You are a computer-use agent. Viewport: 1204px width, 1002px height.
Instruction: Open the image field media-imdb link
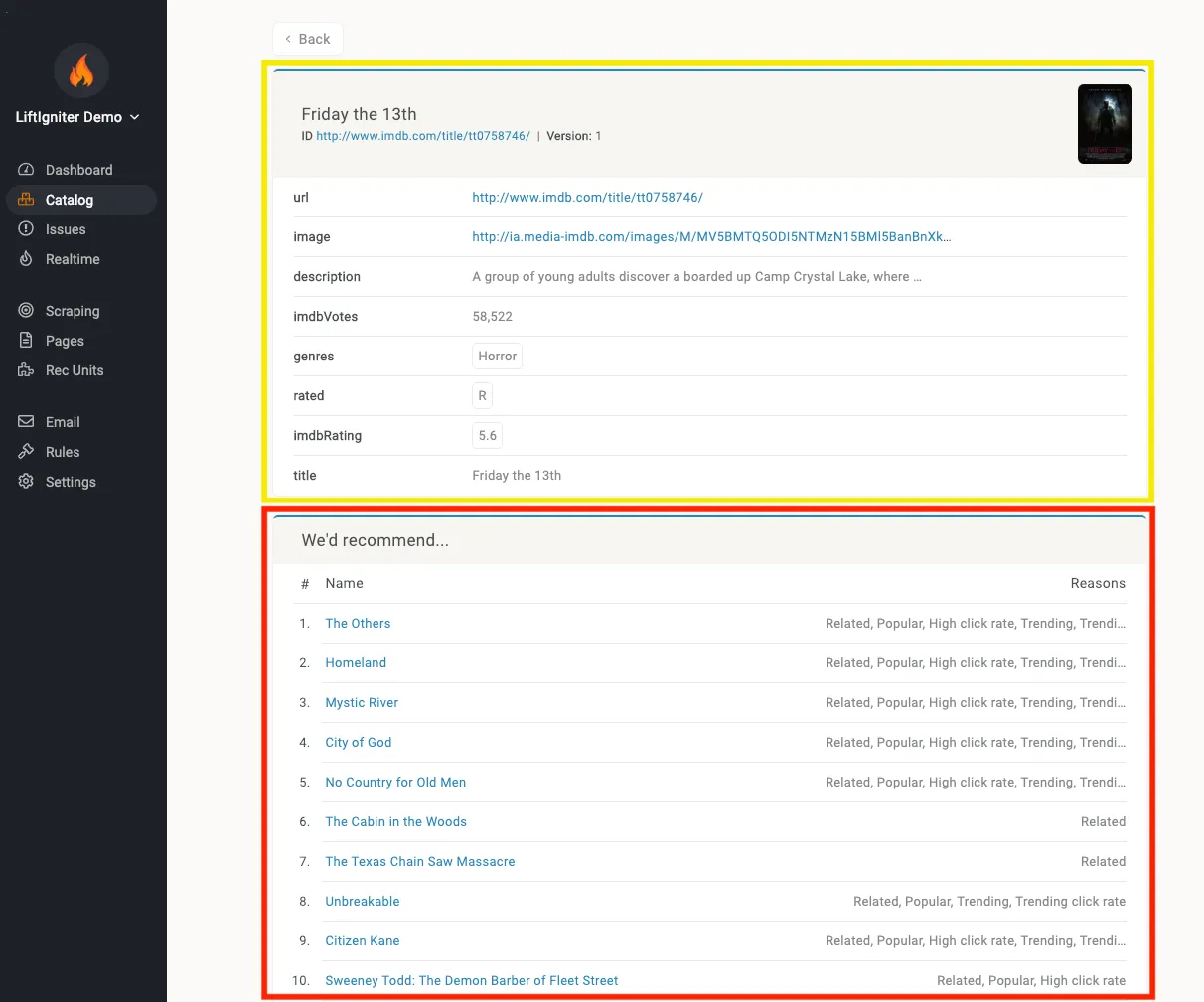(x=711, y=237)
